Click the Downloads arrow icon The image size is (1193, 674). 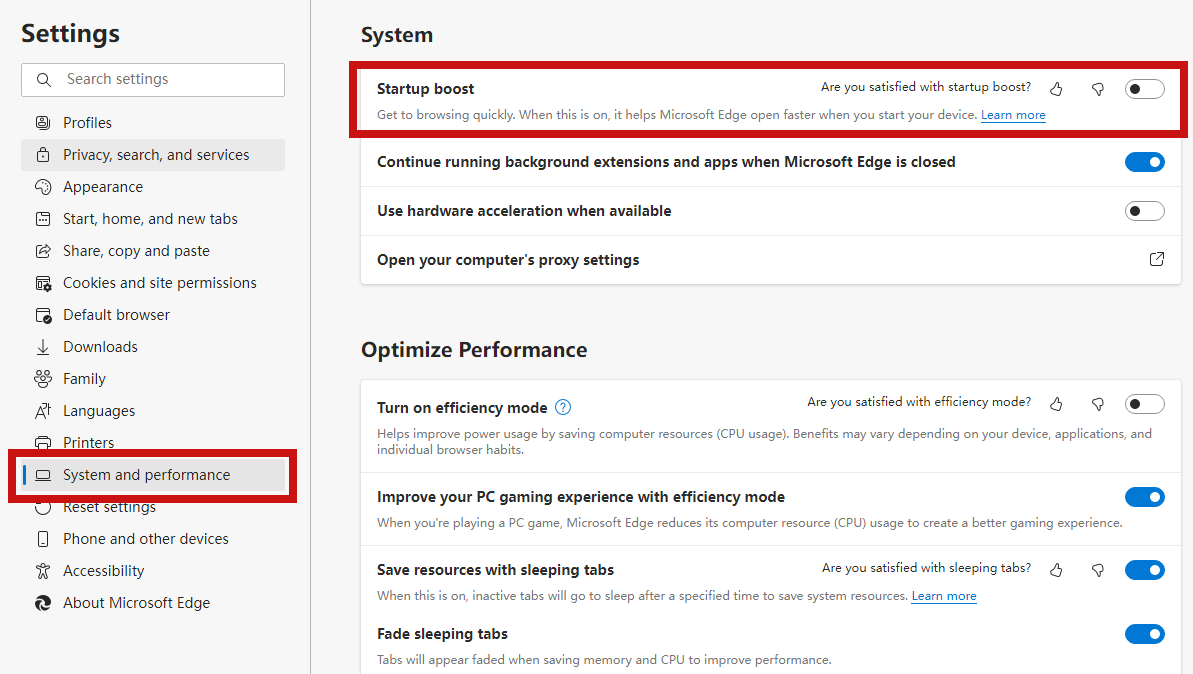43,347
